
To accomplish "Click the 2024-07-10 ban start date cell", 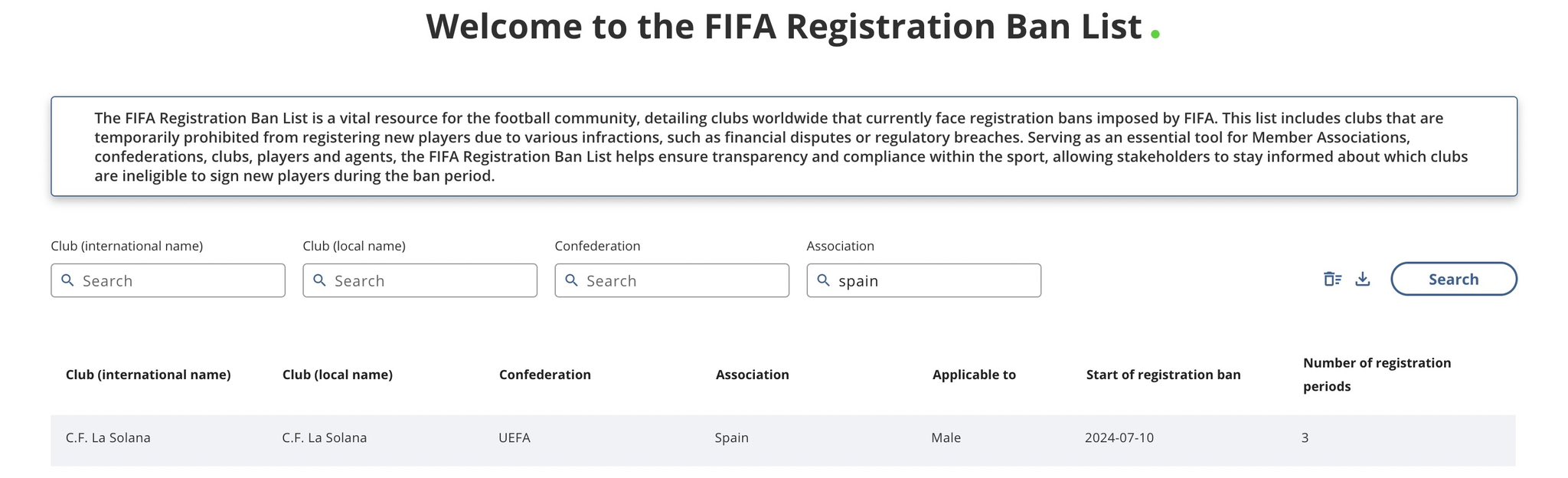I will [x=1119, y=438].
